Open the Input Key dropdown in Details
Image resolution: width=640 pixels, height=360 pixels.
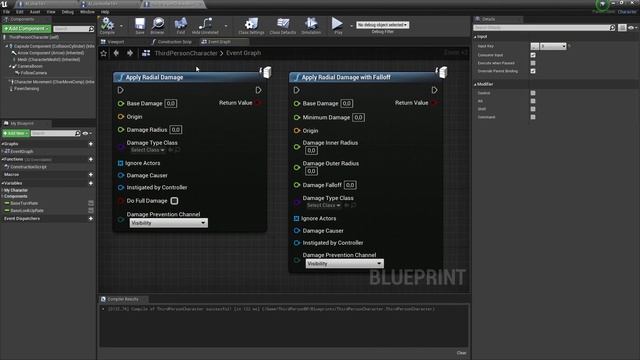pyautogui.click(x=553, y=46)
